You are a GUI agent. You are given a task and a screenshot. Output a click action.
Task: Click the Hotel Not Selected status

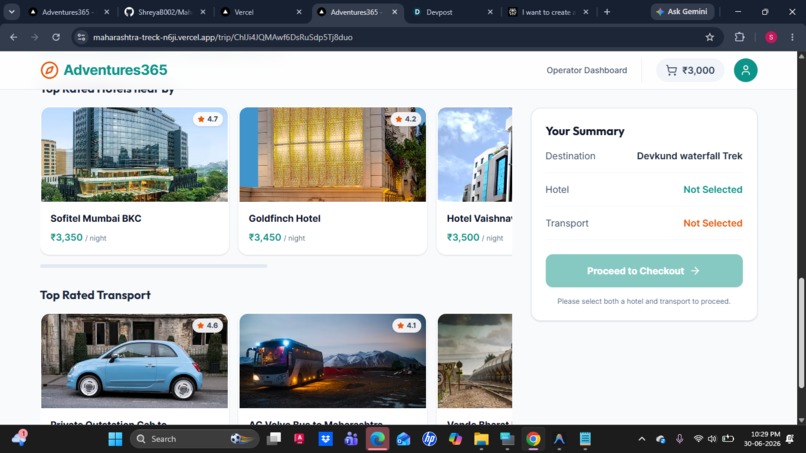click(712, 189)
